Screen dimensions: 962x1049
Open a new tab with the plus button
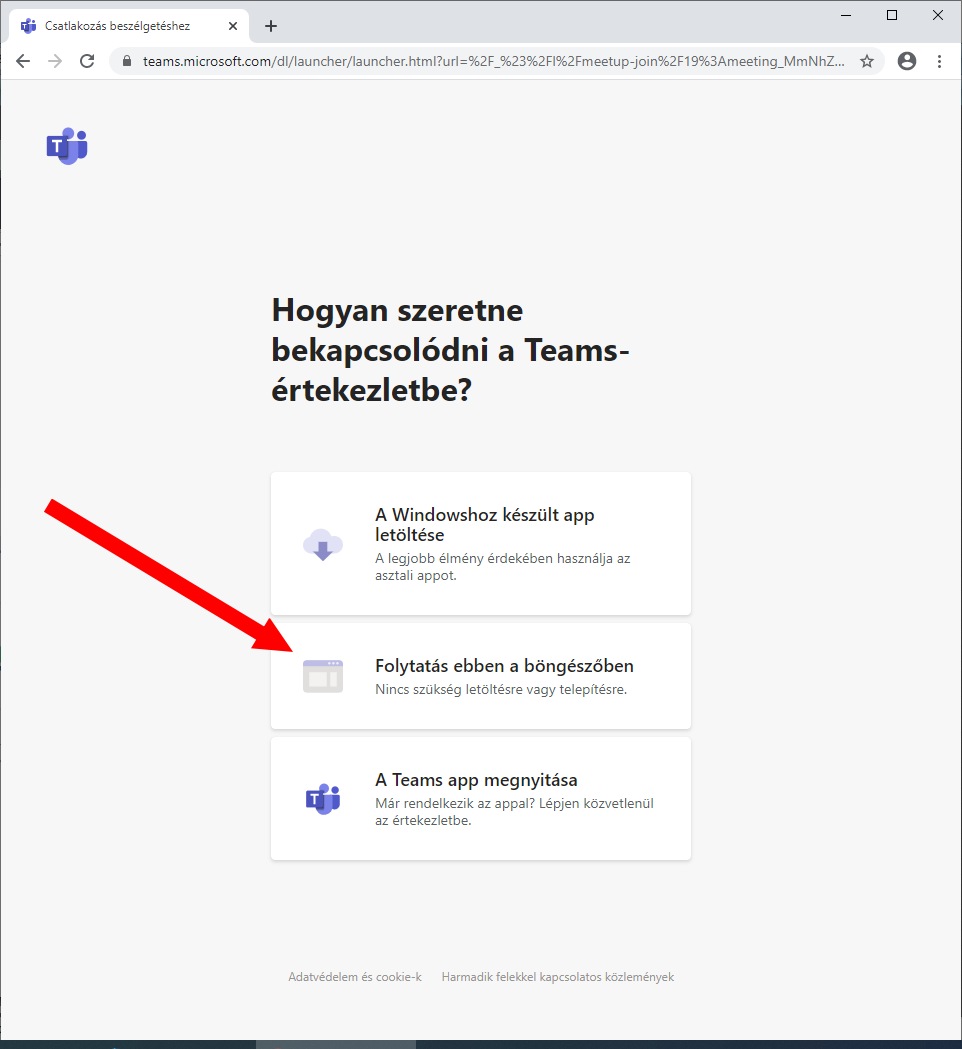tap(271, 26)
